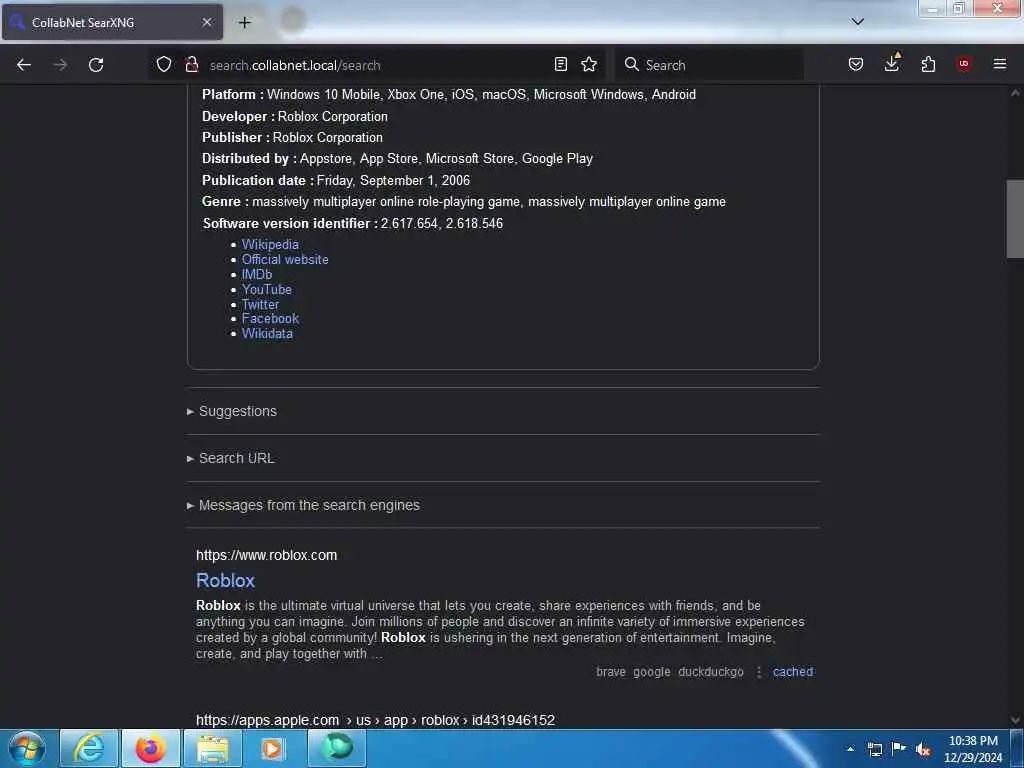The height and width of the screenshot is (768, 1024).
Task: Open result options three-dot icon
Action: 759,672
